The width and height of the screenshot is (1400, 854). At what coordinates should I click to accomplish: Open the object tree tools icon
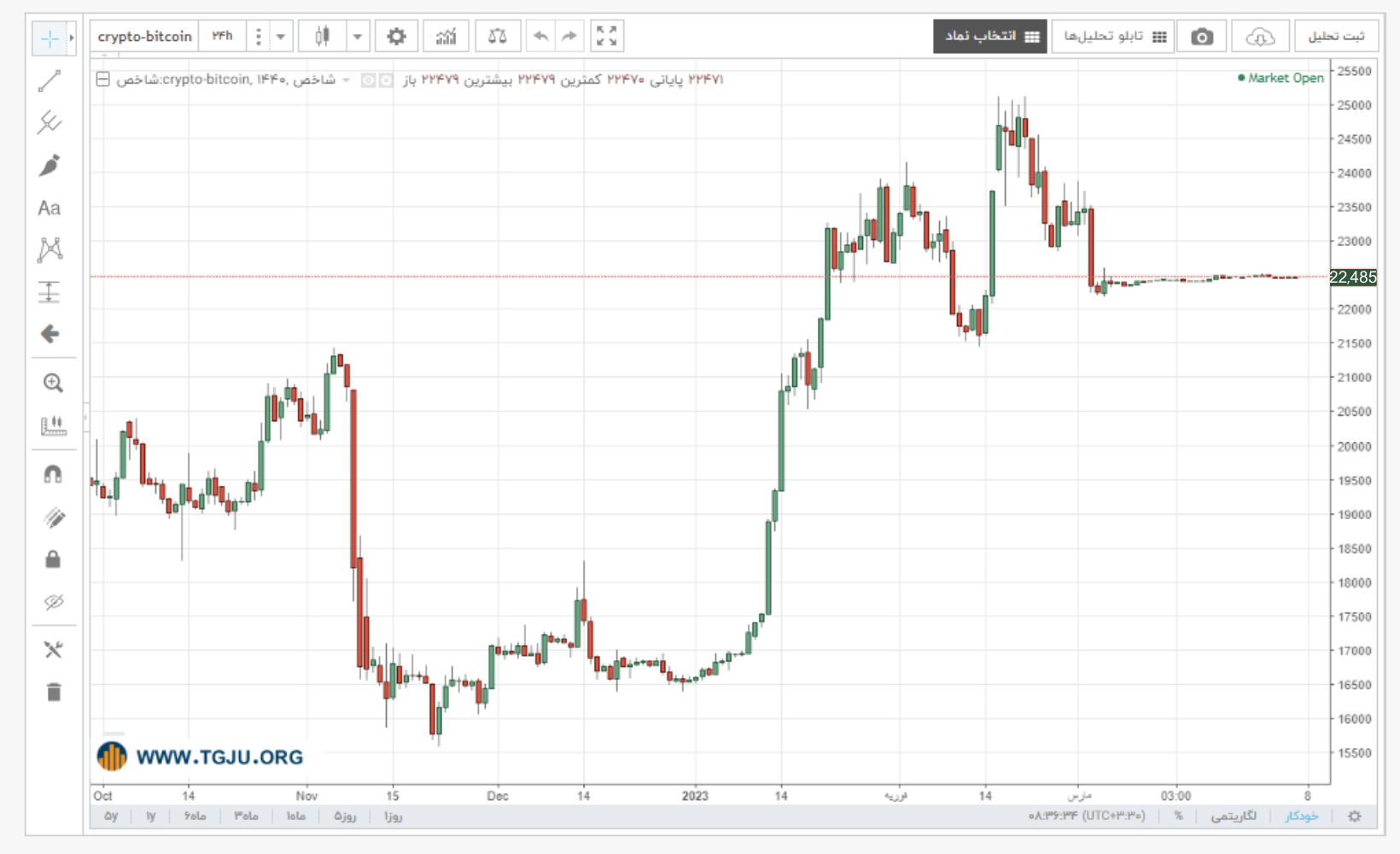coord(53,650)
